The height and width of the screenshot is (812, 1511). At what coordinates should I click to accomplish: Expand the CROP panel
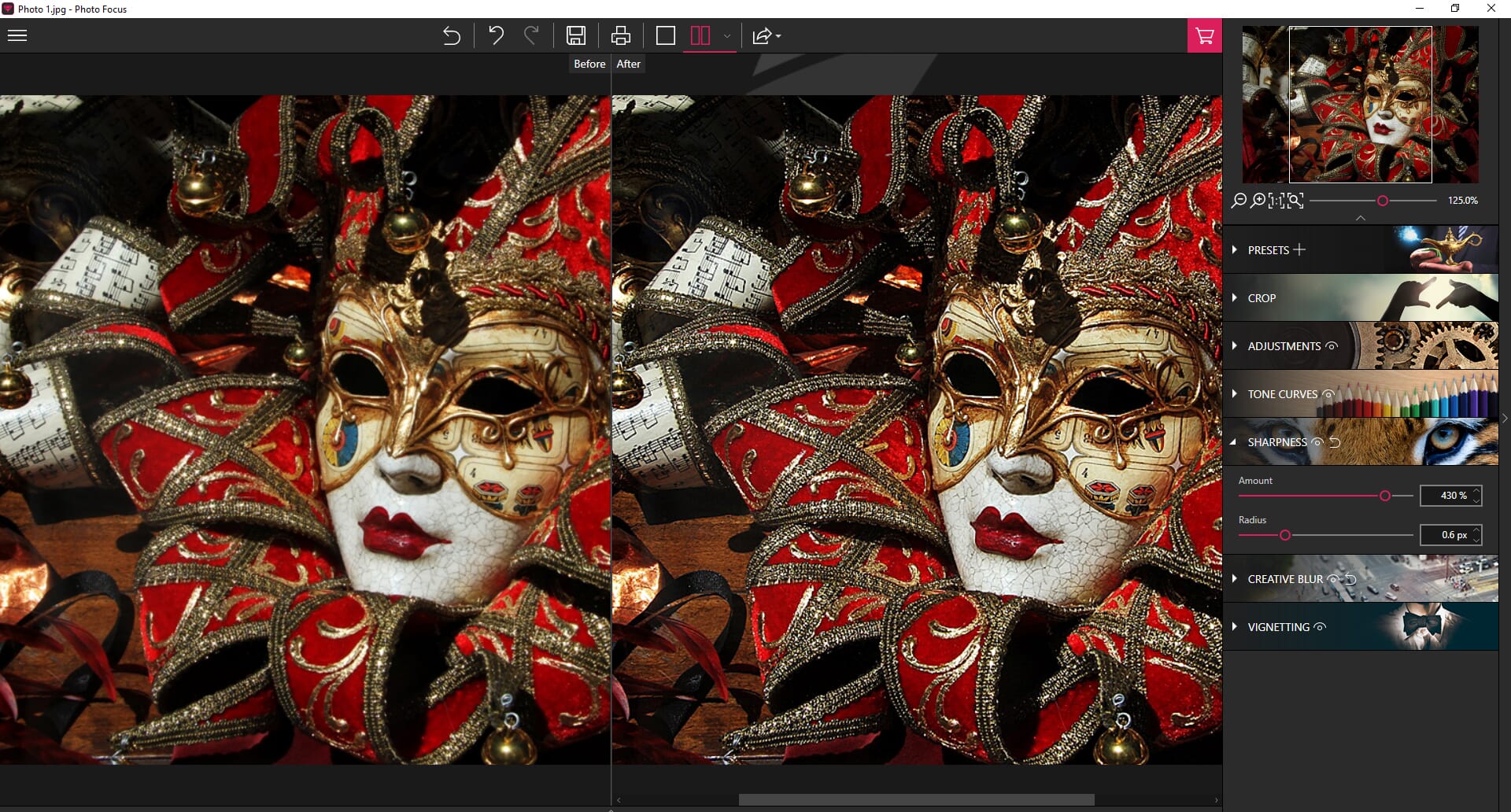click(x=1235, y=297)
